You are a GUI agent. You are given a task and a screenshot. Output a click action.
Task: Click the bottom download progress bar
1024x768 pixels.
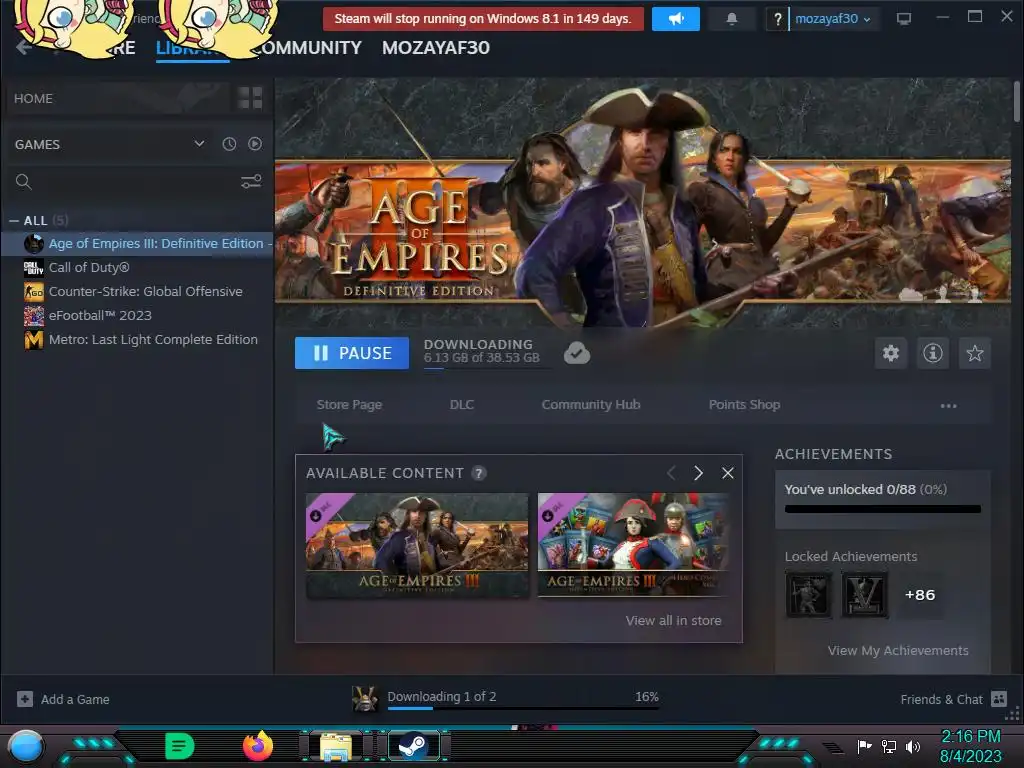523,708
